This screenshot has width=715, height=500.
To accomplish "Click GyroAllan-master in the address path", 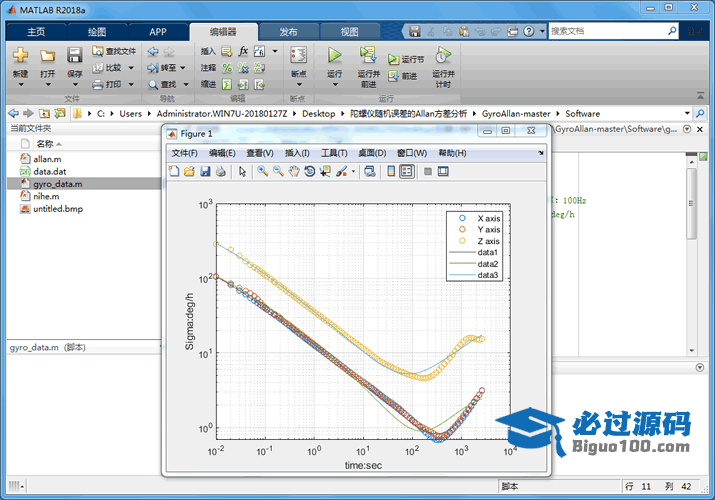I will [516, 113].
